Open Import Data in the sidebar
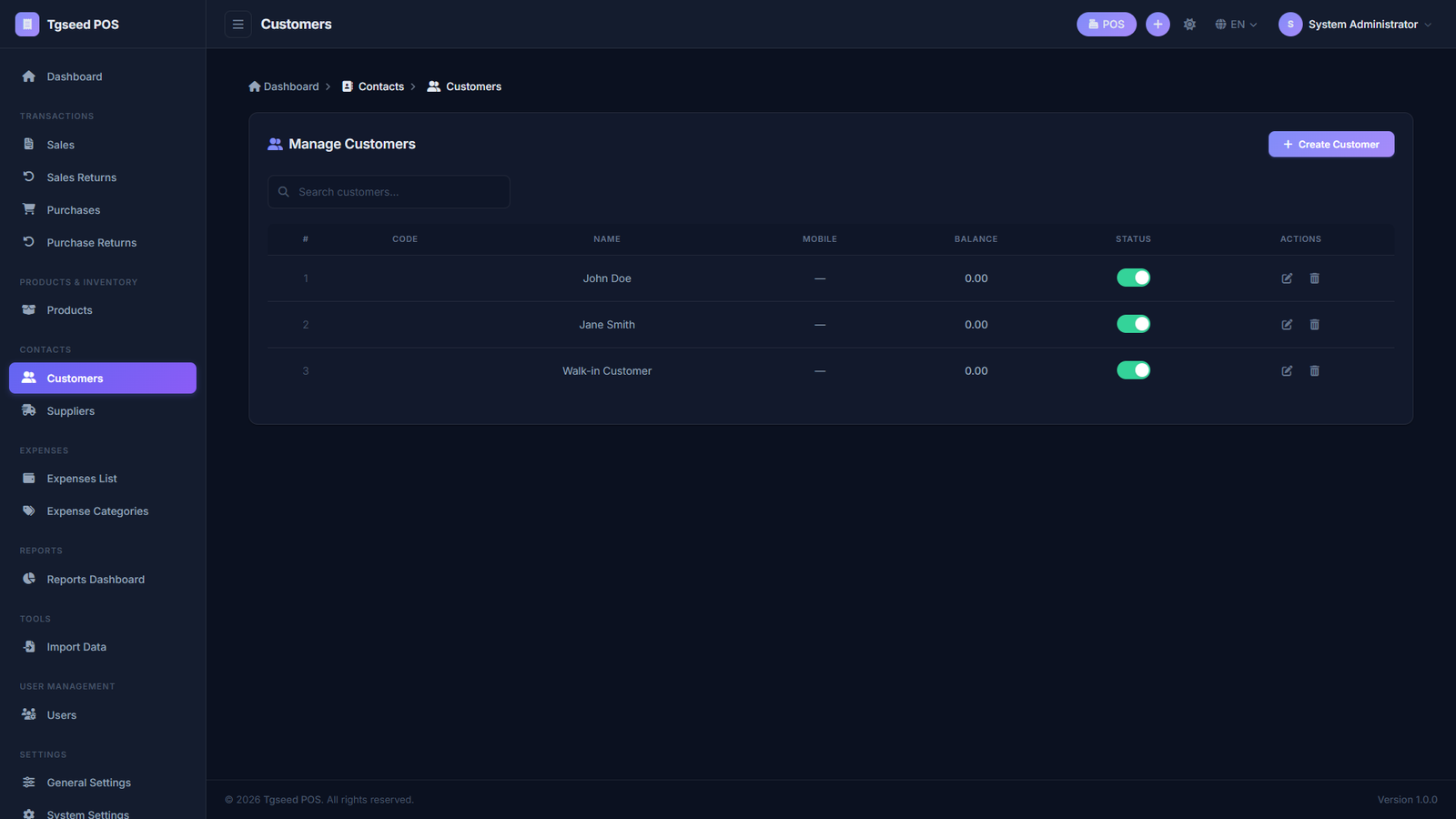 click(x=103, y=647)
